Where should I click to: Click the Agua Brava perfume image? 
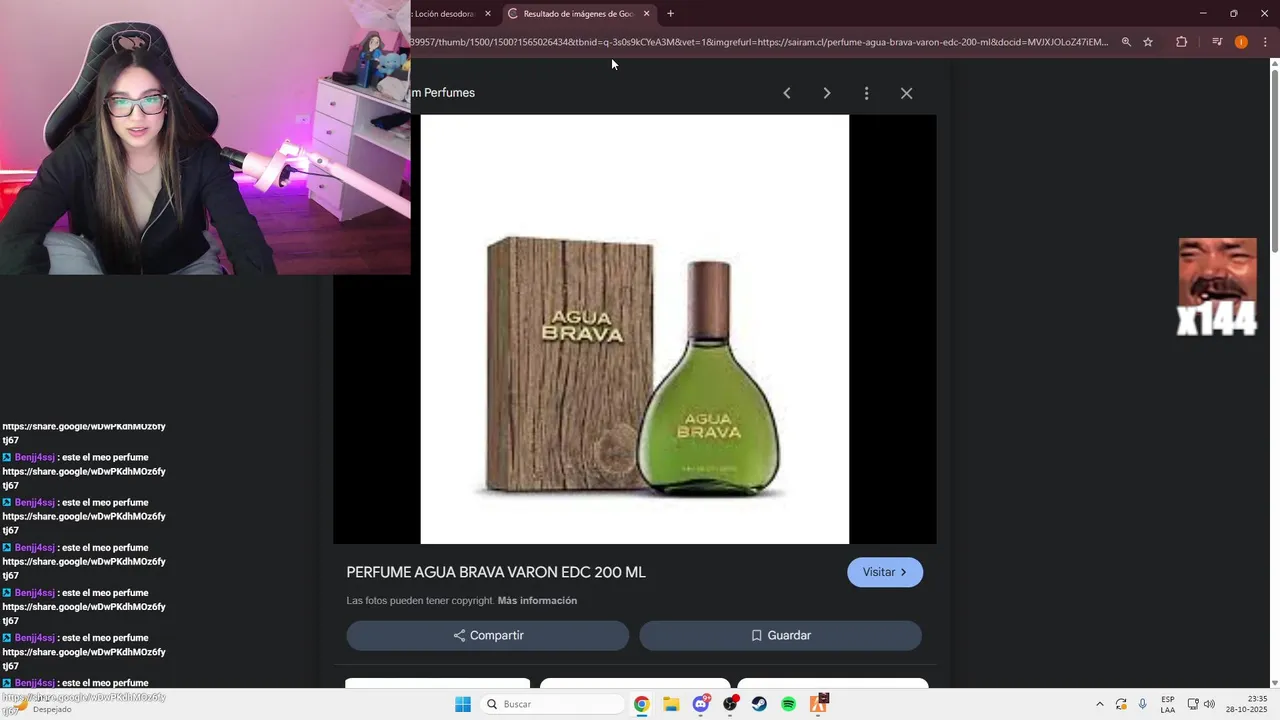click(x=635, y=329)
